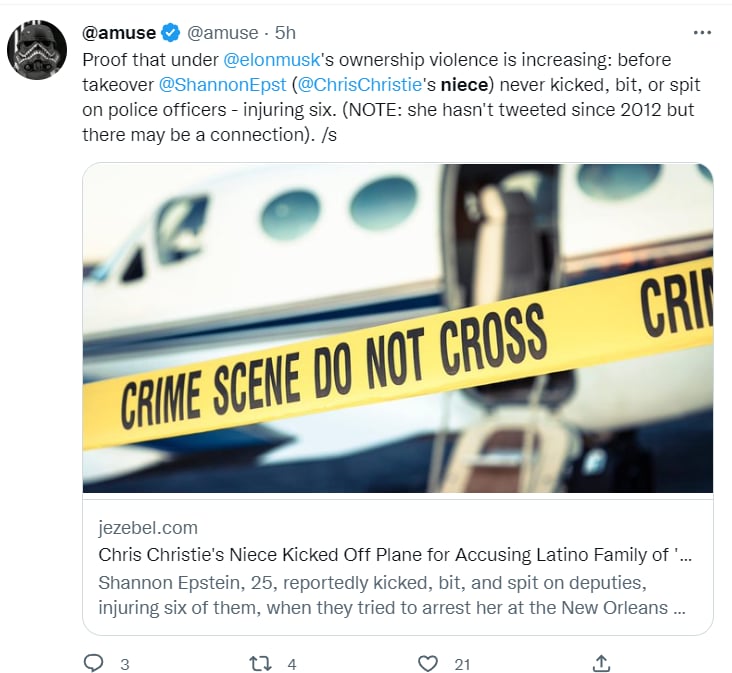Image resolution: width=732 pixels, height=673 pixels.
Task: Click the blue verified checkmark badge
Action: [x=171, y=33]
